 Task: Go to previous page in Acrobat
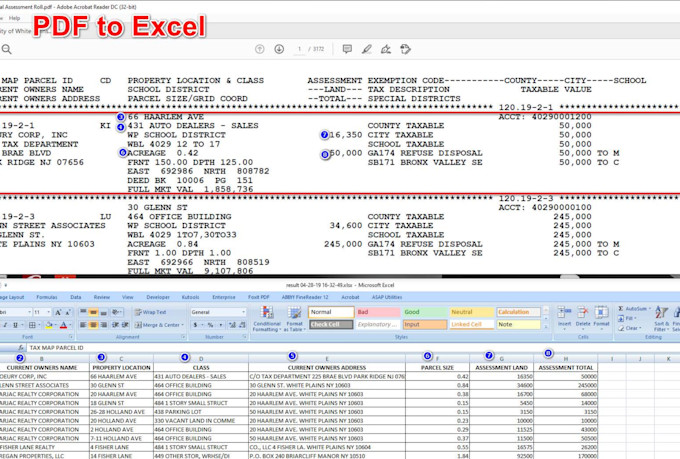pyautogui.click(x=259, y=49)
